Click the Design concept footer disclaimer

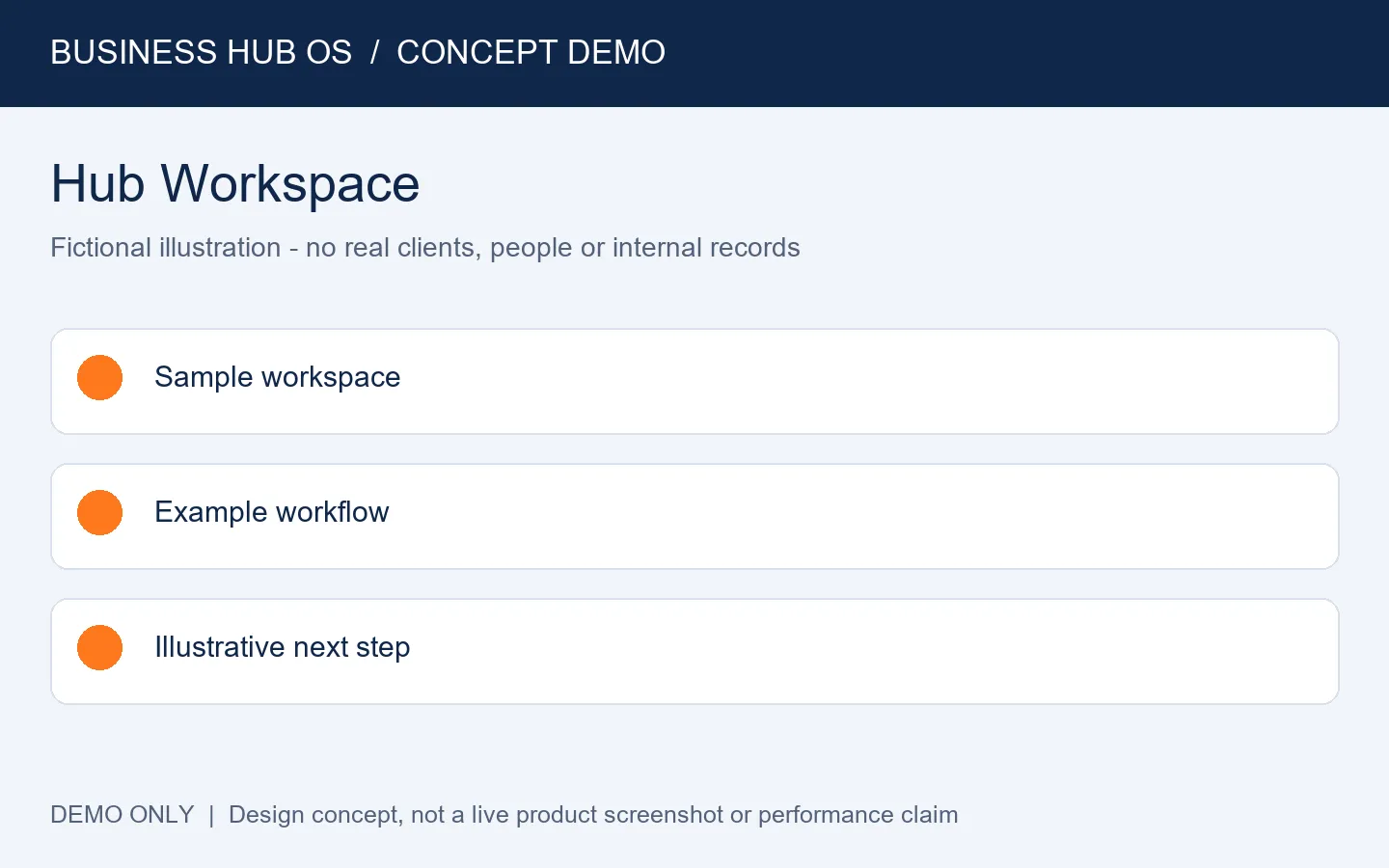pyautogui.click(x=593, y=815)
